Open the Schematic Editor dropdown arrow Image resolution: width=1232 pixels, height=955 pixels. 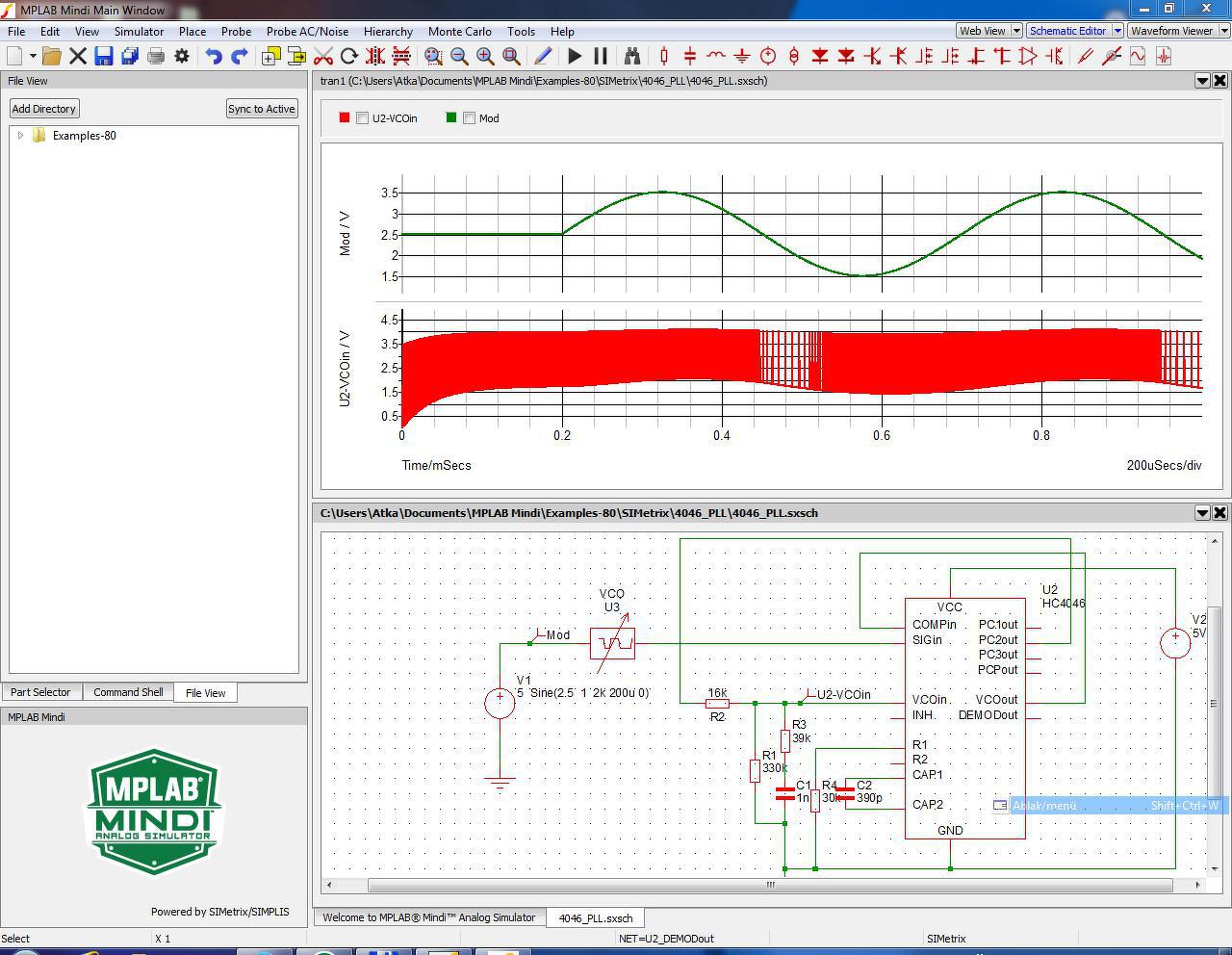click(x=1116, y=31)
